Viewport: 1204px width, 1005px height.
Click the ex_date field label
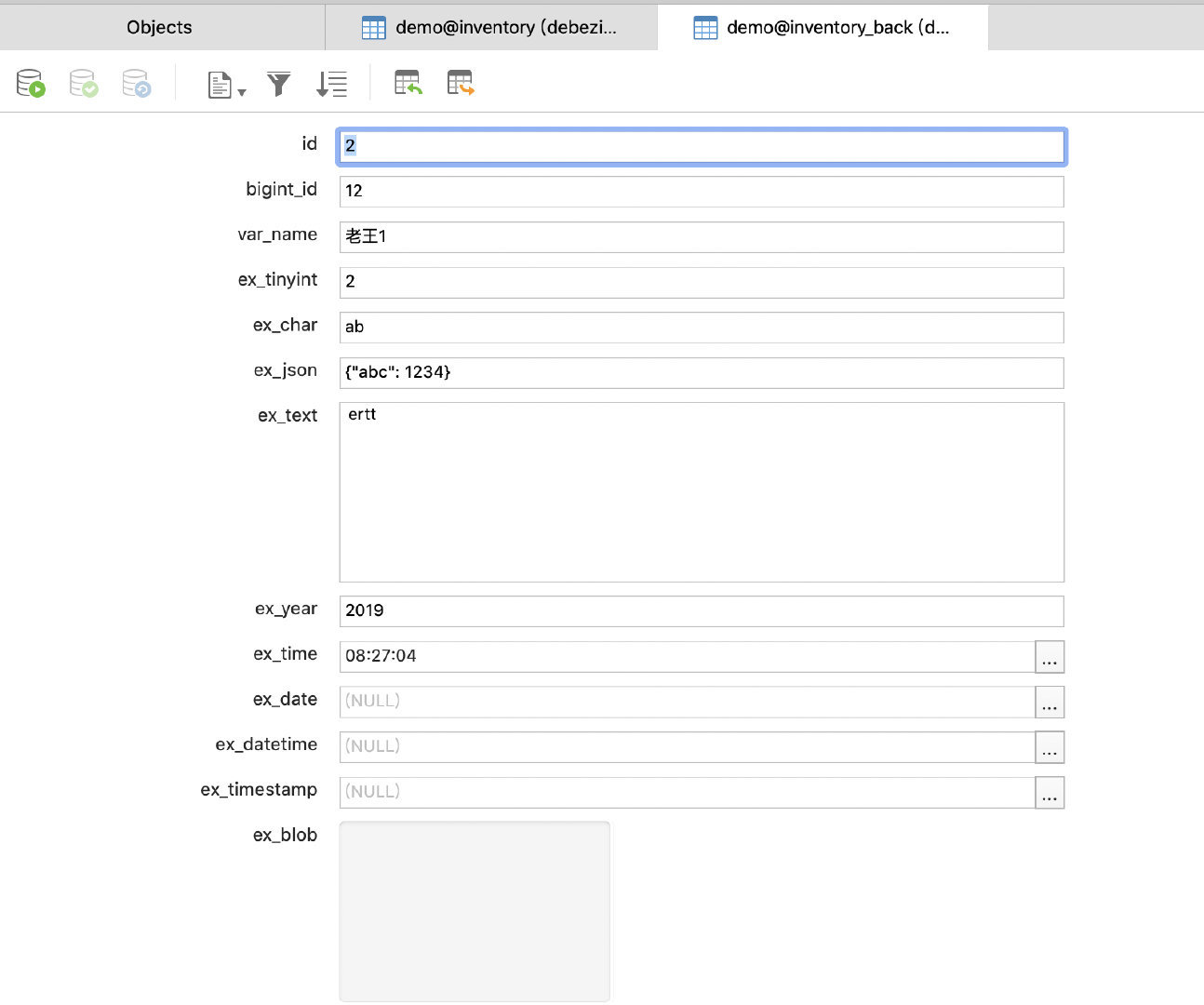pyautogui.click(x=285, y=700)
